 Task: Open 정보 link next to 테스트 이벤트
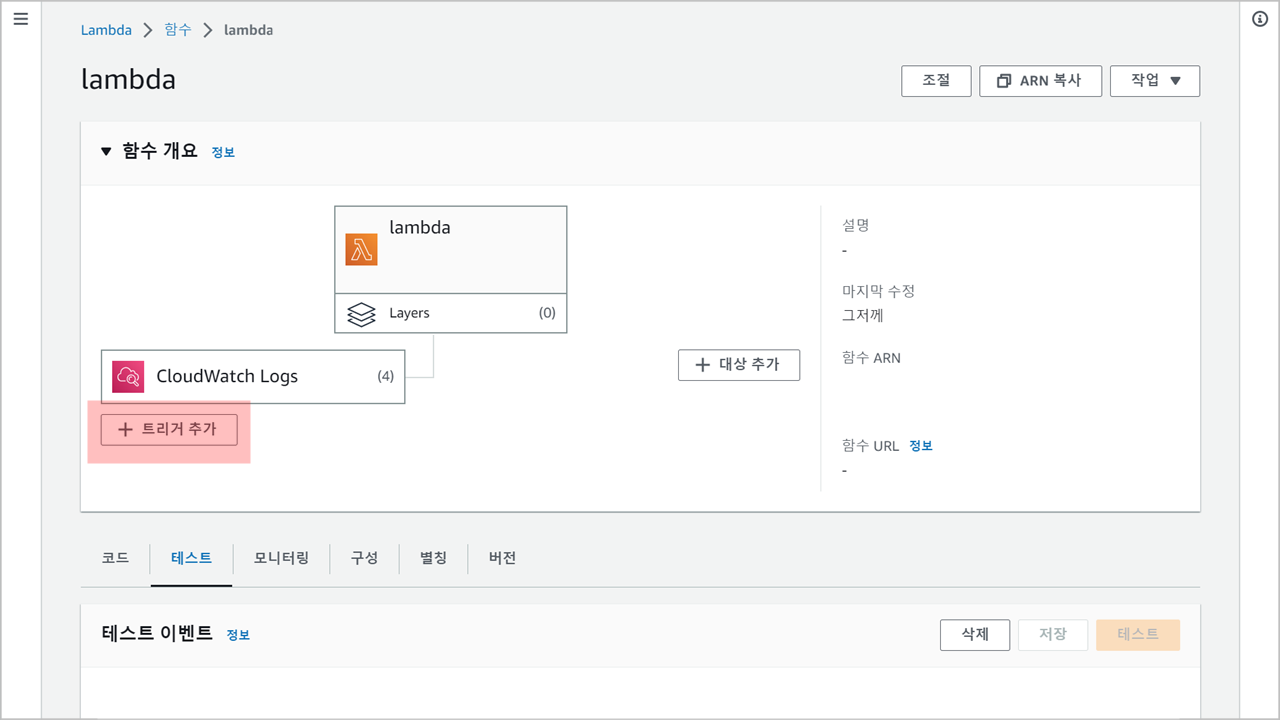pyautogui.click(x=238, y=635)
